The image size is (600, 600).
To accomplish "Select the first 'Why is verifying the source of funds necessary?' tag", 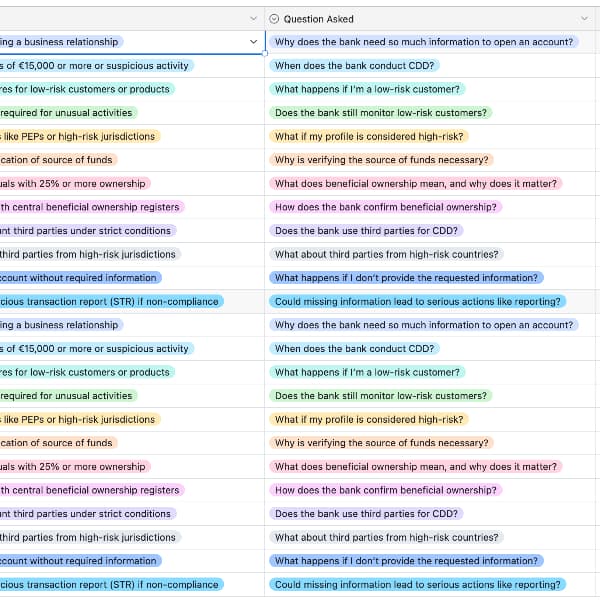I will click(382, 160).
